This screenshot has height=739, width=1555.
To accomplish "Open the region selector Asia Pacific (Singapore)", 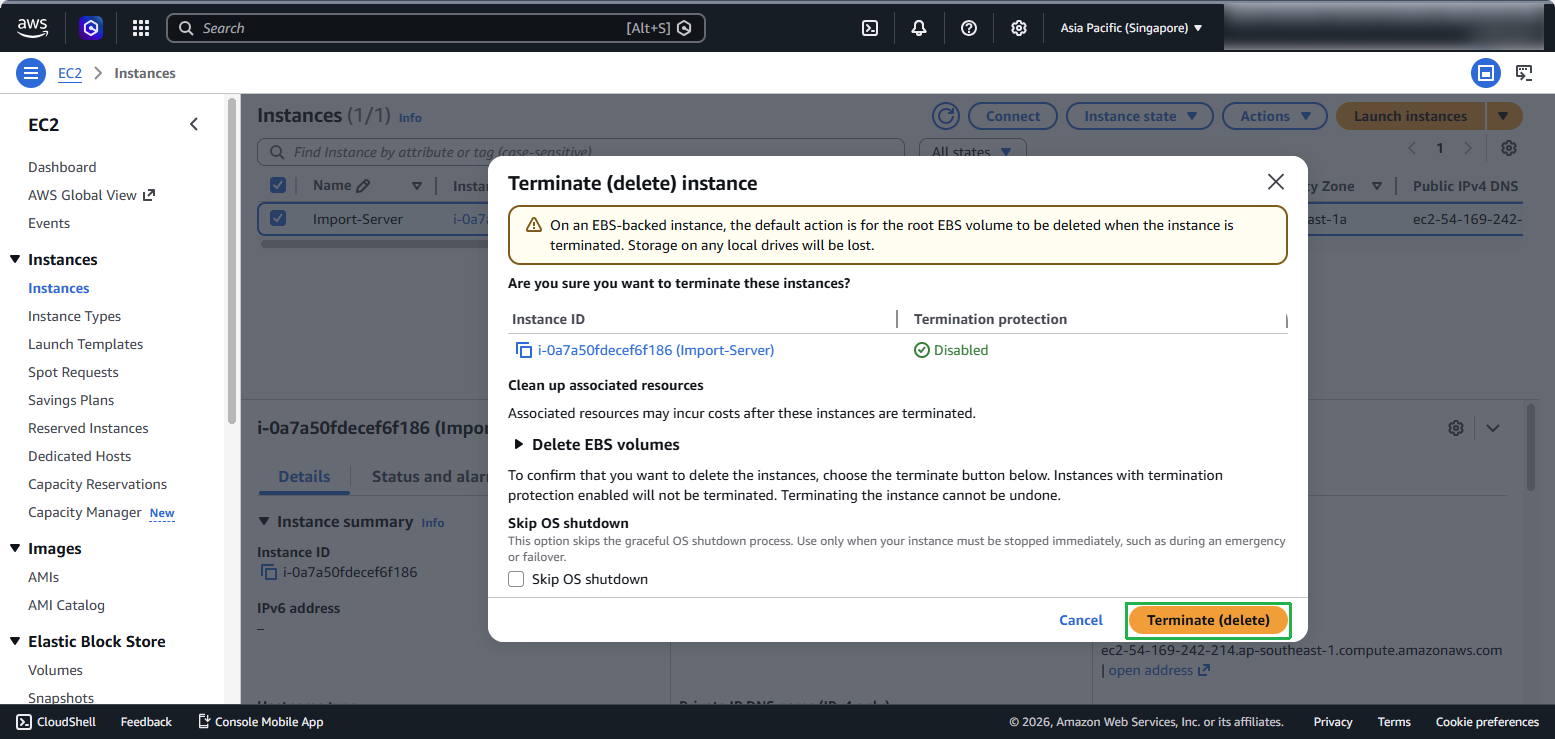I will 1131,28.
